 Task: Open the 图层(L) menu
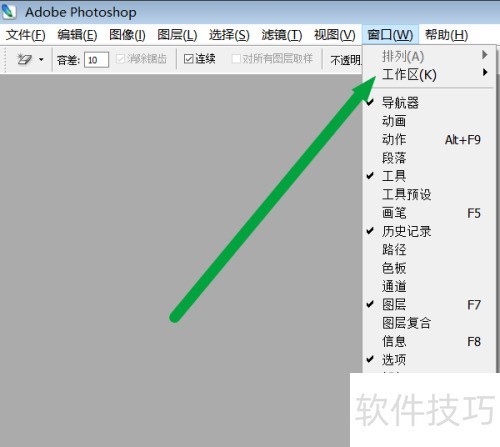tap(177, 35)
